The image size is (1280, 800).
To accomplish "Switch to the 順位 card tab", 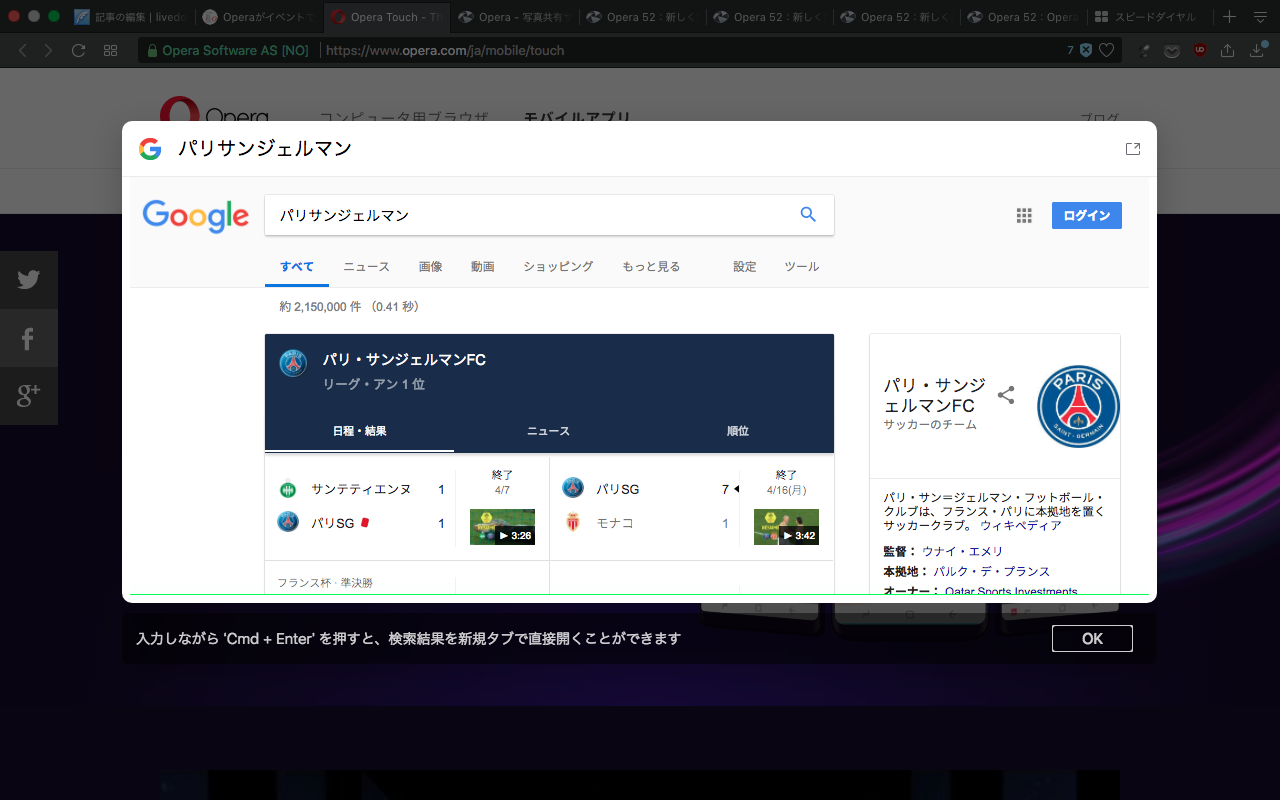I will 738,431.
